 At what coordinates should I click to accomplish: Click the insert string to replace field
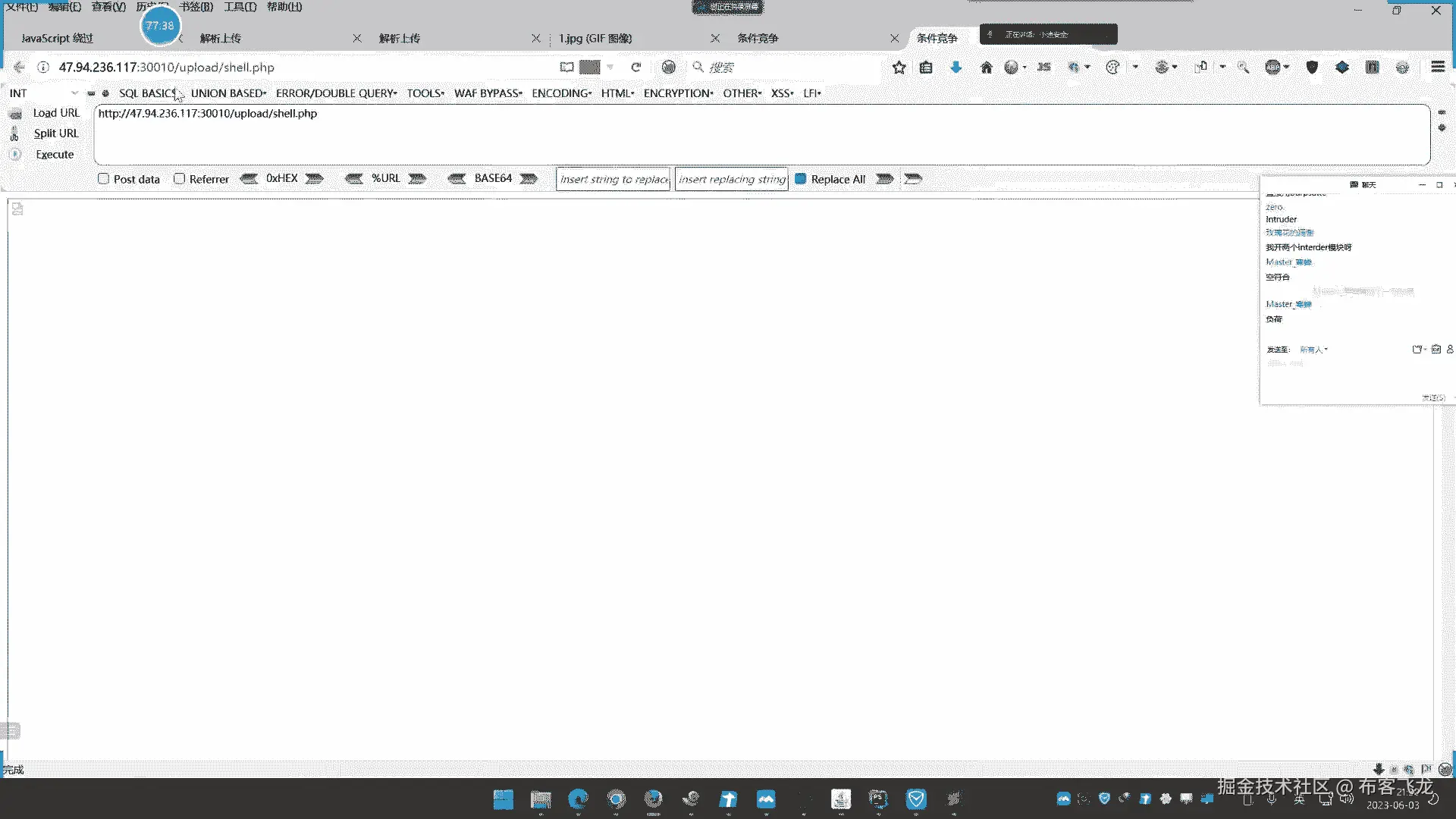pos(613,179)
